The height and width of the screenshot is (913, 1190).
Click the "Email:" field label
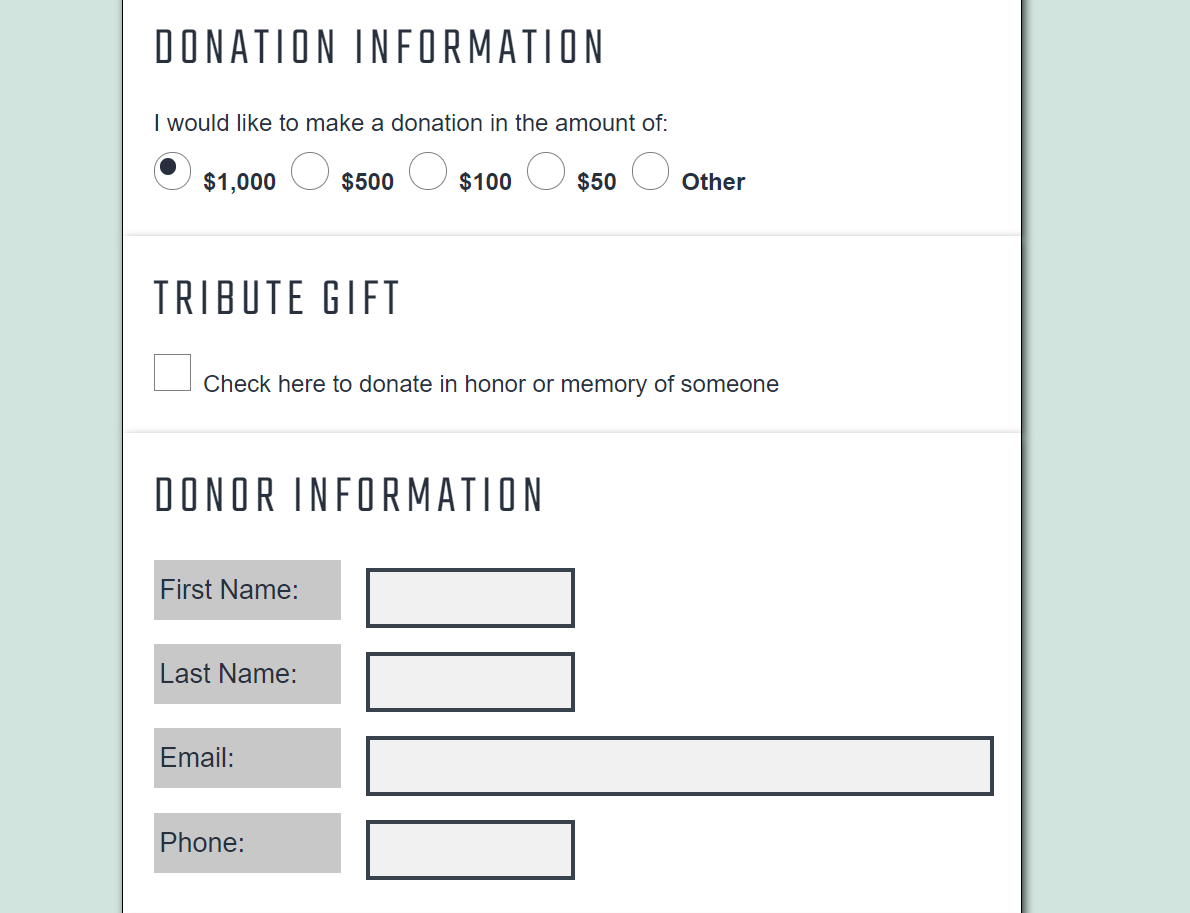(x=197, y=758)
